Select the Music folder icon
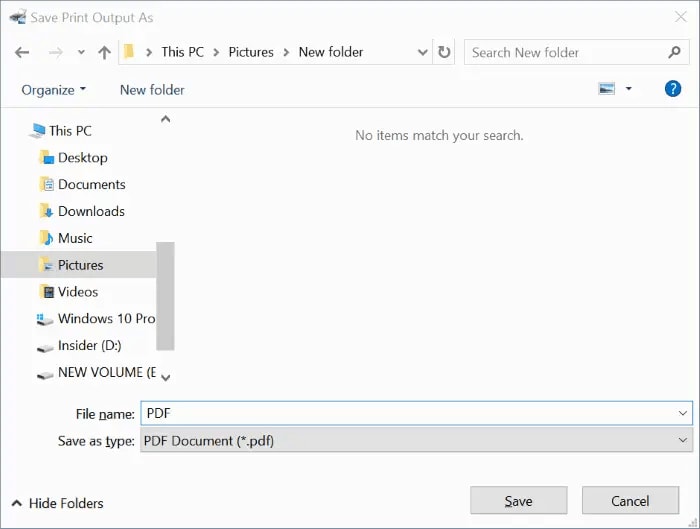700x529 pixels. click(x=46, y=238)
